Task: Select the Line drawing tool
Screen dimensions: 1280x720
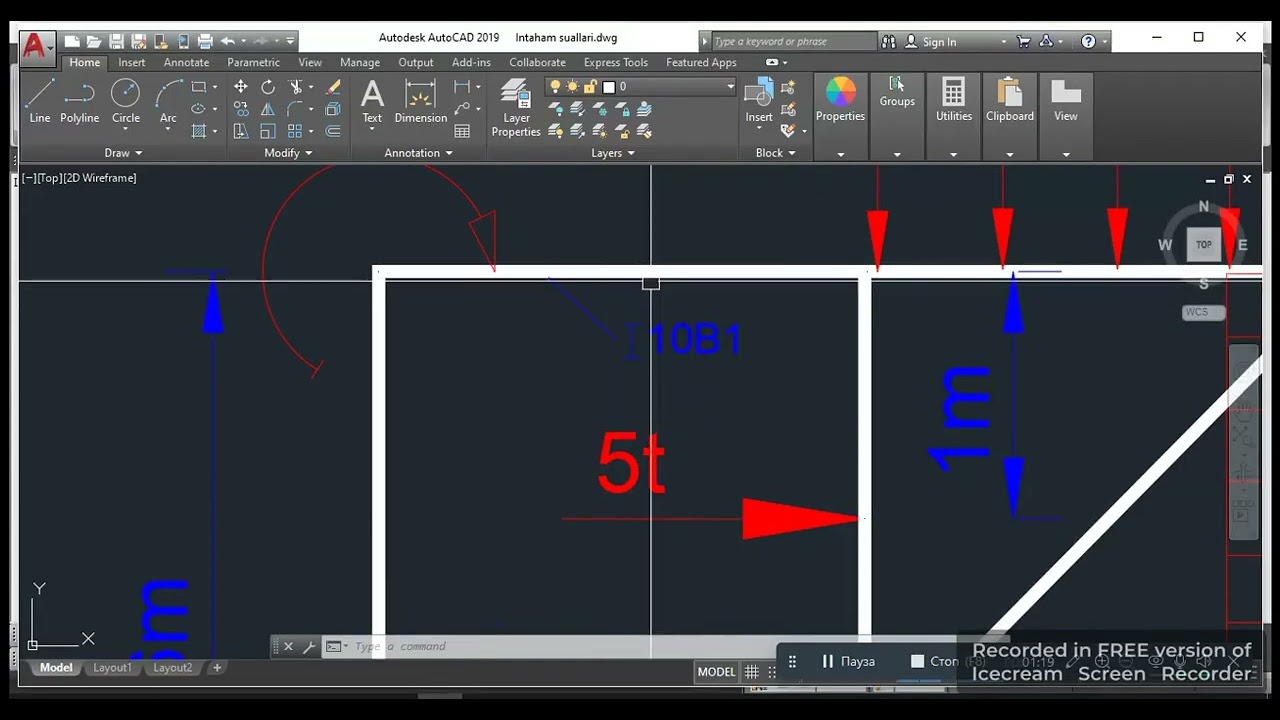Action: coord(40,102)
